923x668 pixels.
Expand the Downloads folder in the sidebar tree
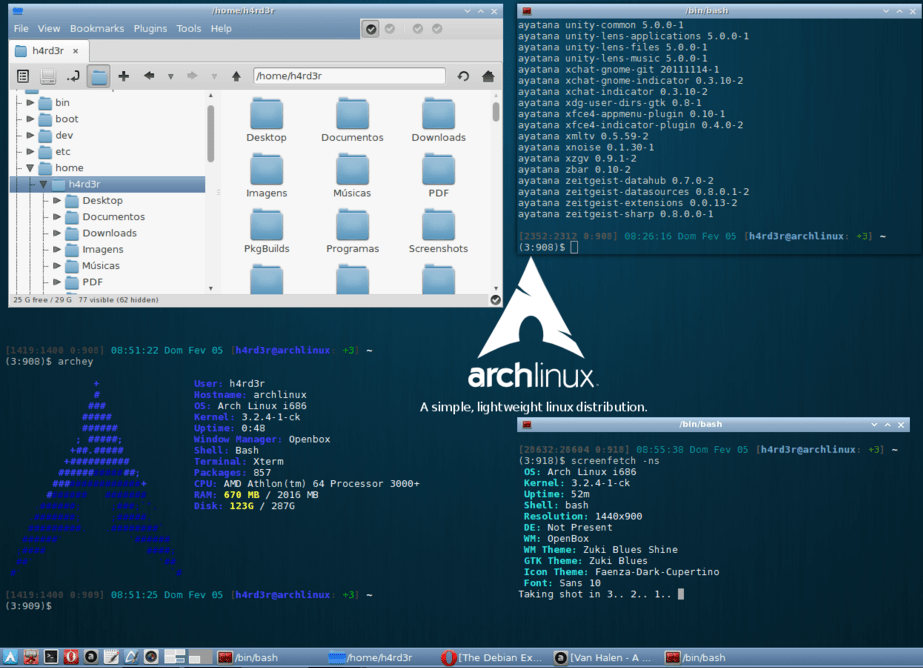coord(57,233)
